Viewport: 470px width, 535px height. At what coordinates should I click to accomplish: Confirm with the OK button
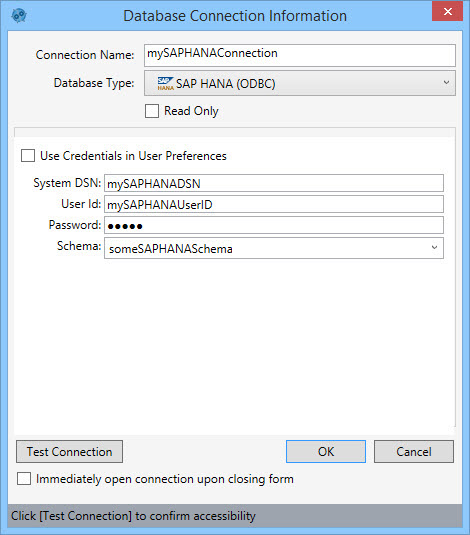(x=326, y=451)
